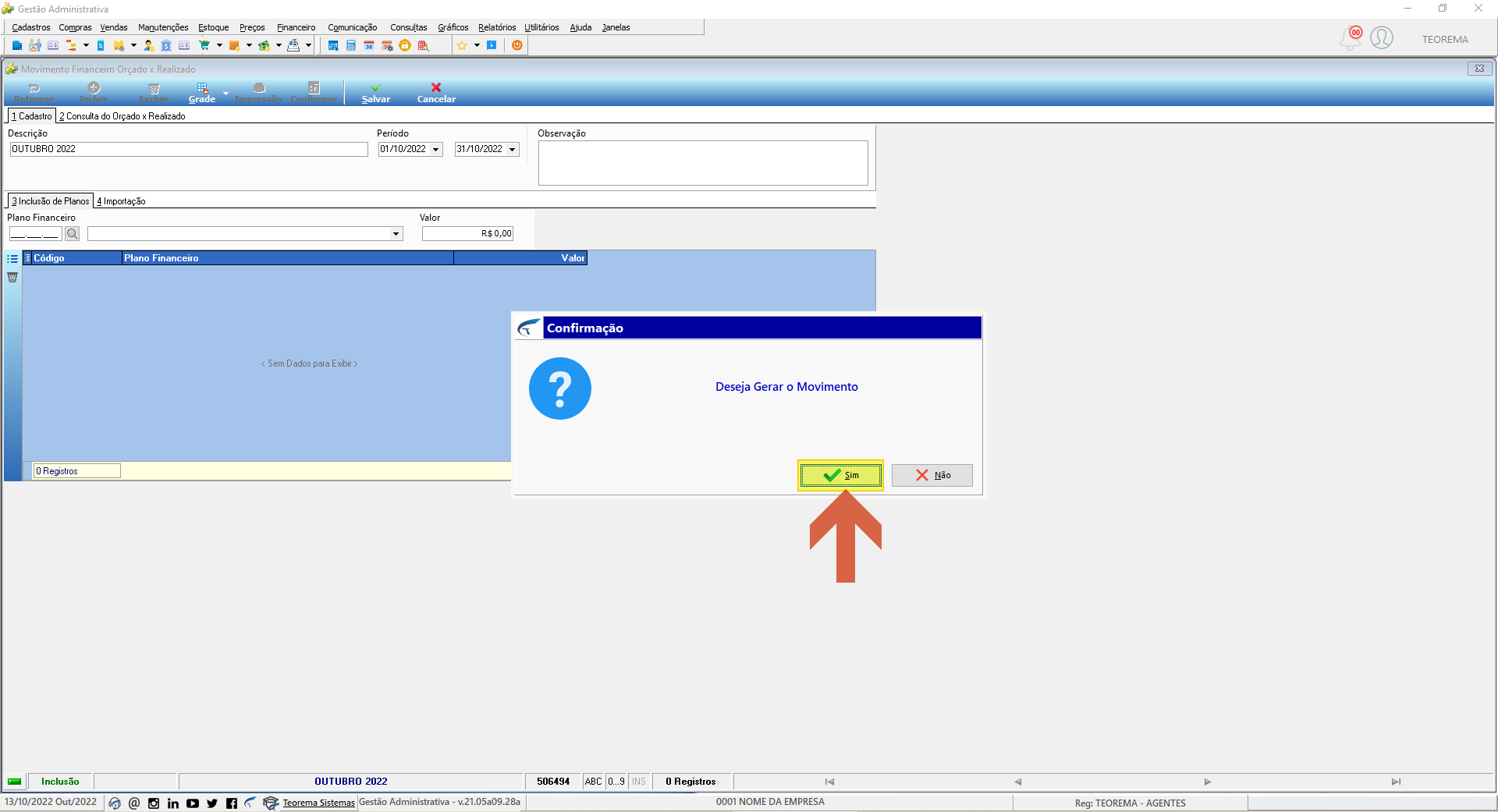Viewport: 1498px width, 812px height.
Task: Open the start date picker dropdown
Action: coord(436,149)
